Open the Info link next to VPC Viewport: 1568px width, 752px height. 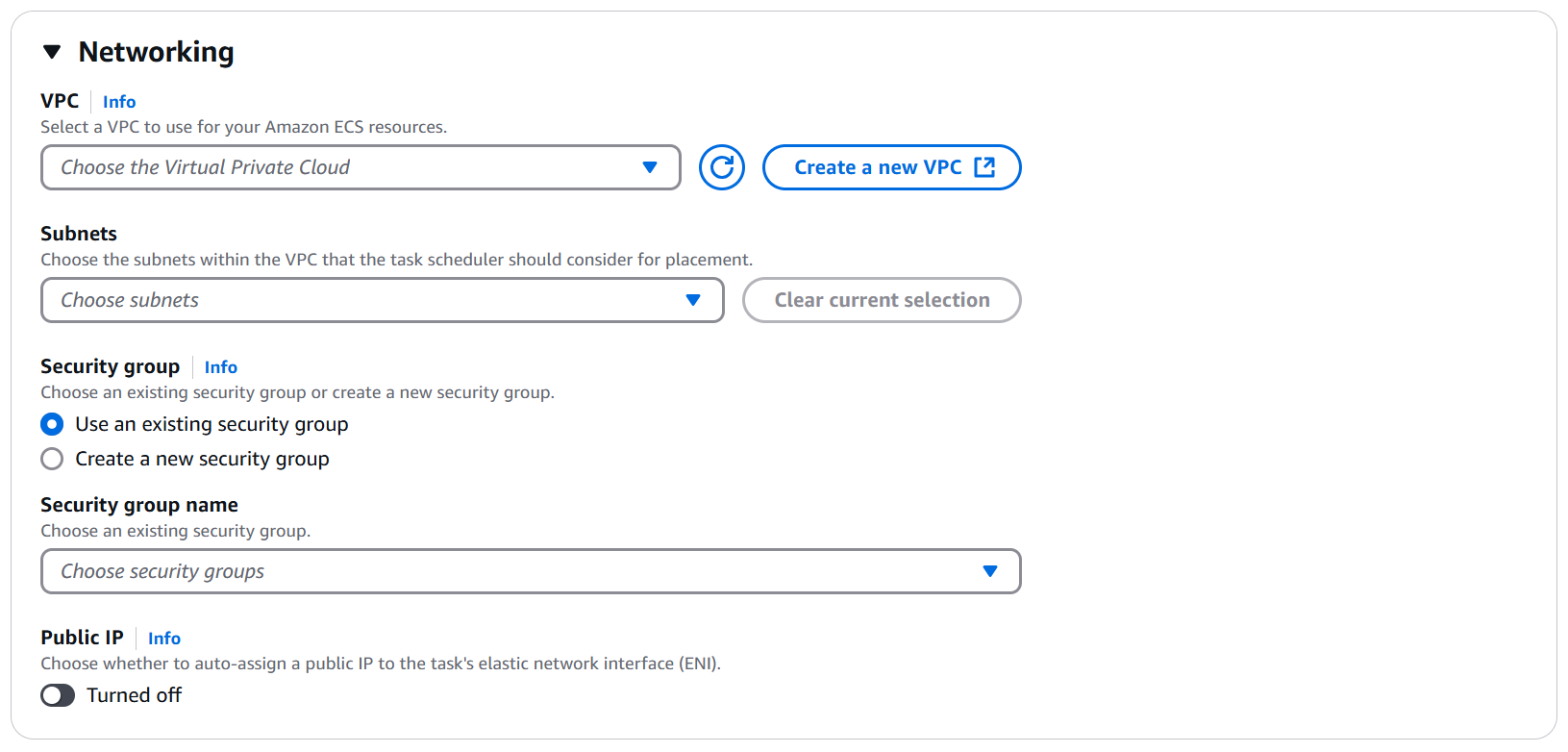pos(119,102)
